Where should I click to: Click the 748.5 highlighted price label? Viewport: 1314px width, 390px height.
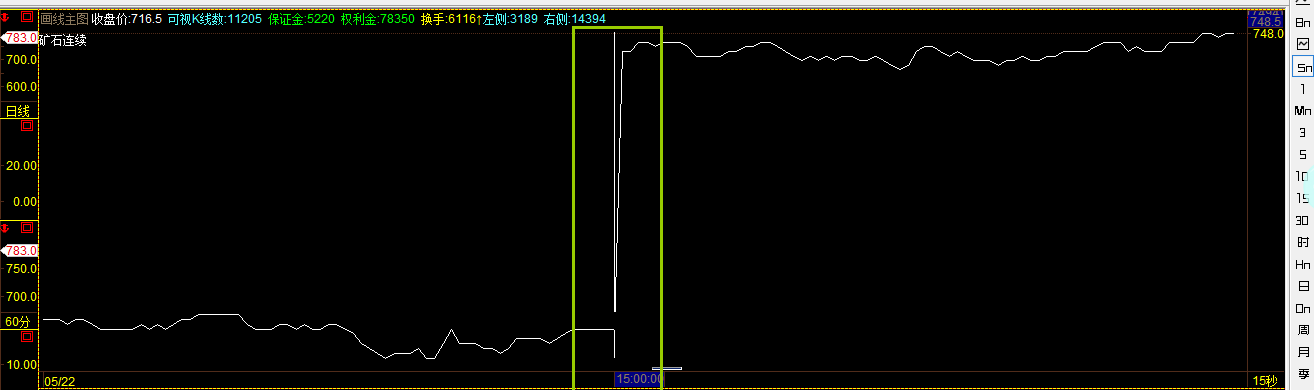1266,21
